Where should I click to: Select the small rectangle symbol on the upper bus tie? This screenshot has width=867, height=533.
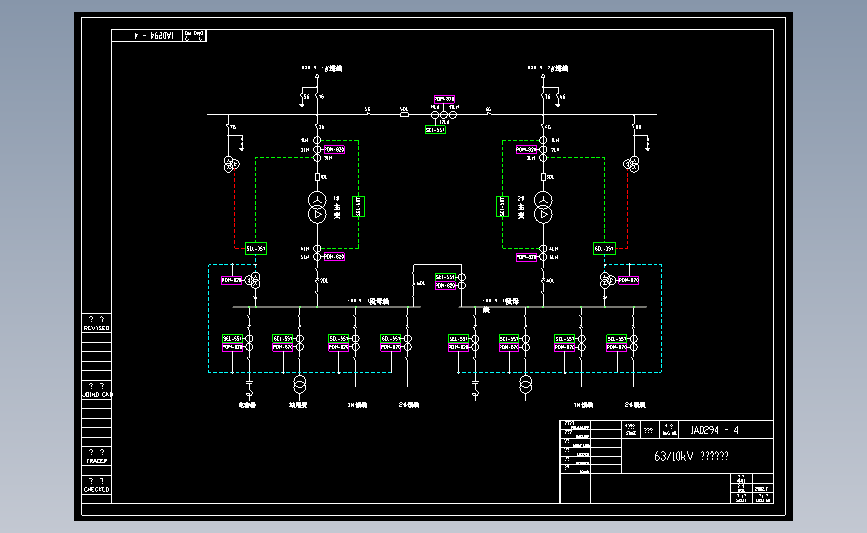404,114
